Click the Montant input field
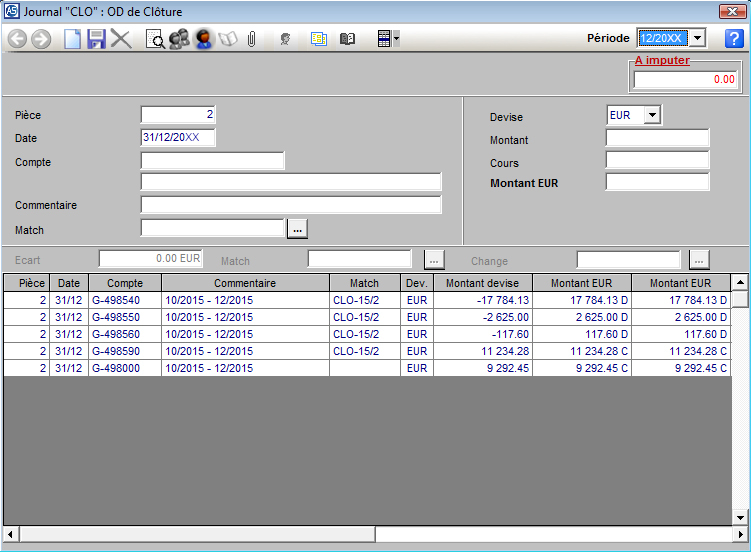751x552 pixels. pyautogui.click(x=657, y=139)
